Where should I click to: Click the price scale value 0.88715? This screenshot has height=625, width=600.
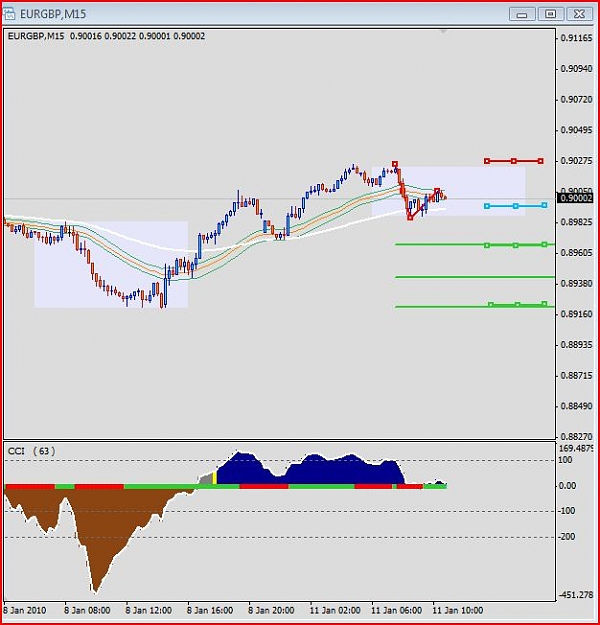point(576,375)
